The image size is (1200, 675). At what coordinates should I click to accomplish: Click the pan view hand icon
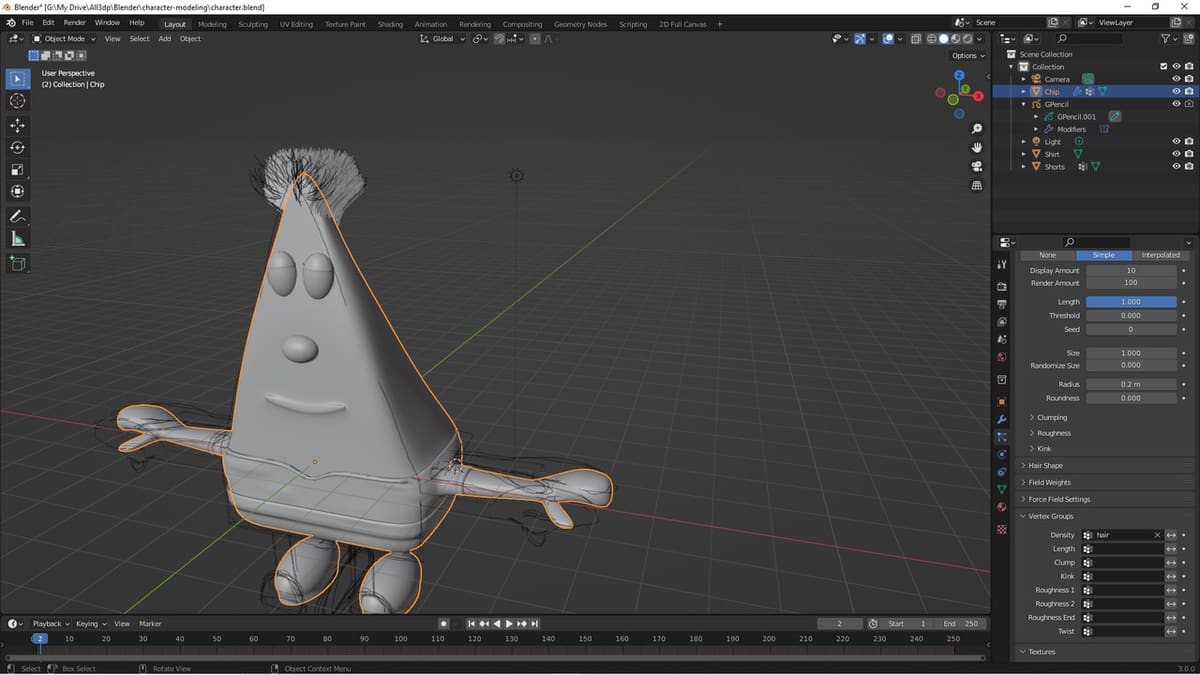pyautogui.click(x=977, y=148)
